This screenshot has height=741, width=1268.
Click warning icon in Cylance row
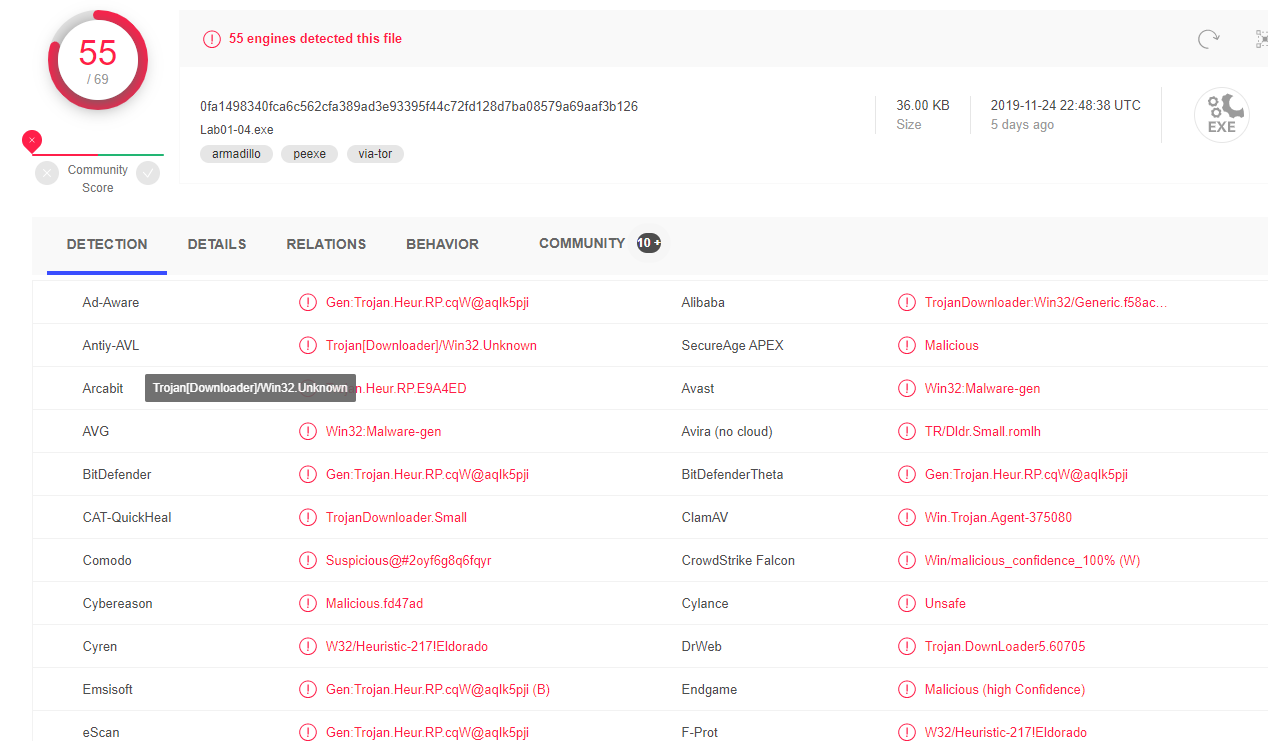(907, 603)
